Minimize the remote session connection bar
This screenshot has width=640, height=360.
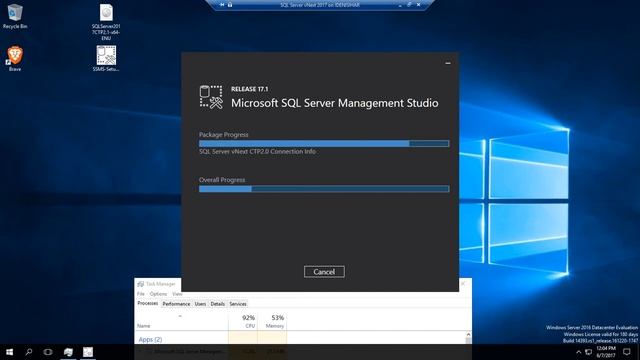click(400, 5)
